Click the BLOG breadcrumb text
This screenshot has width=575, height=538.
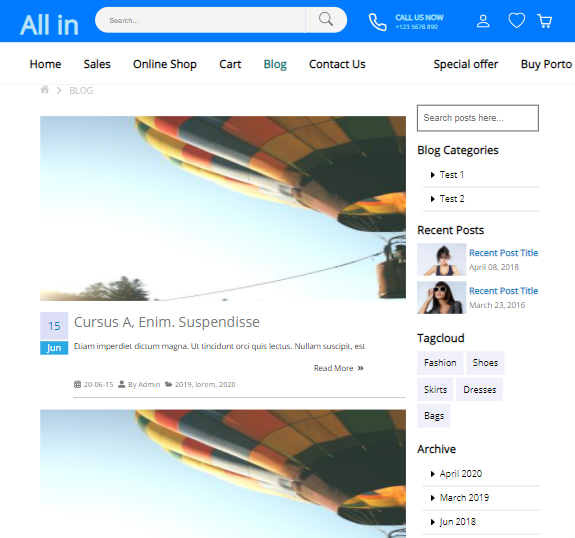coord(81,91)
